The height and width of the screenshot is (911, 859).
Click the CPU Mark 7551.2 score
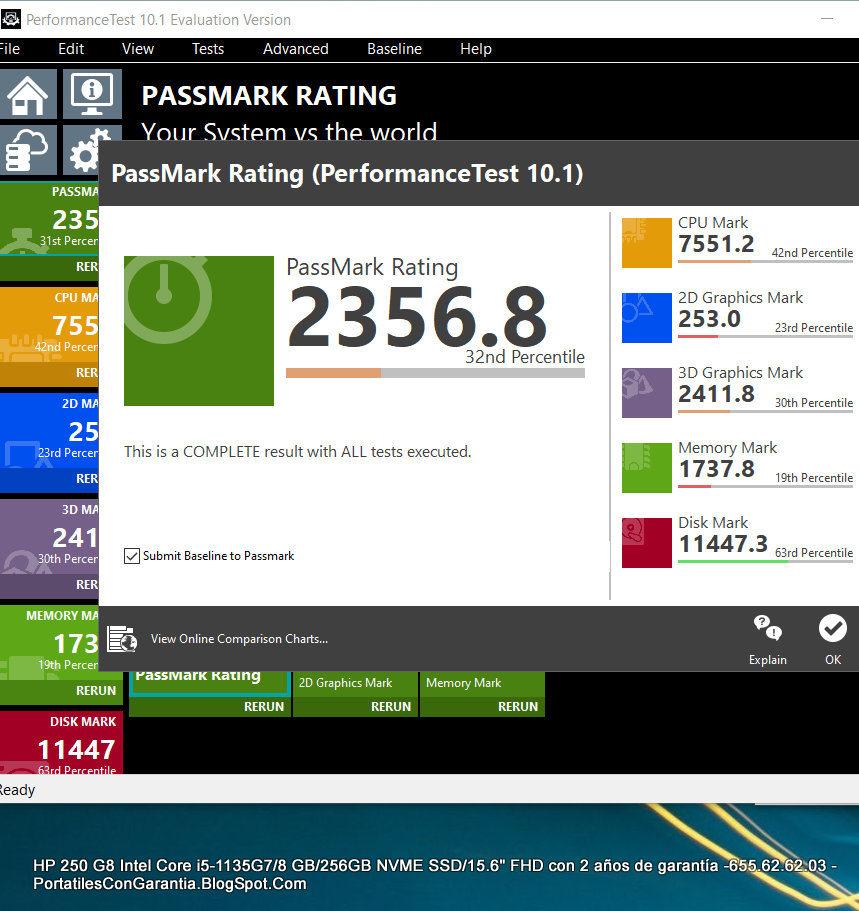(x=716, y=244)
